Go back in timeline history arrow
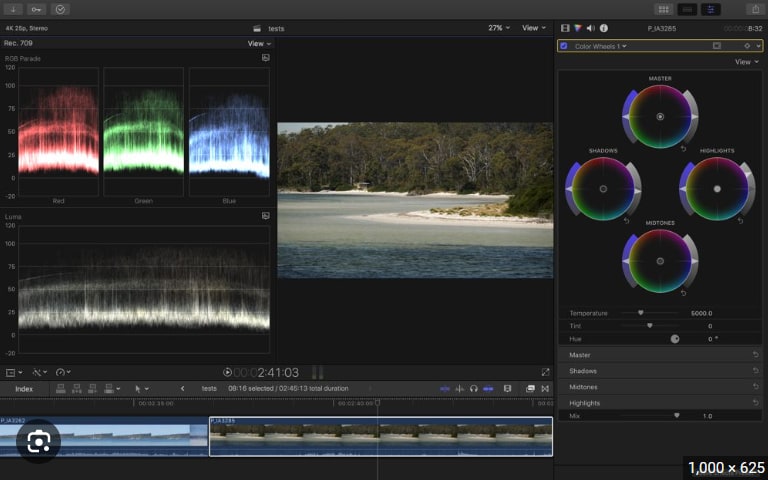The width and height of the screenshot is (768, 480). [182, 388]
